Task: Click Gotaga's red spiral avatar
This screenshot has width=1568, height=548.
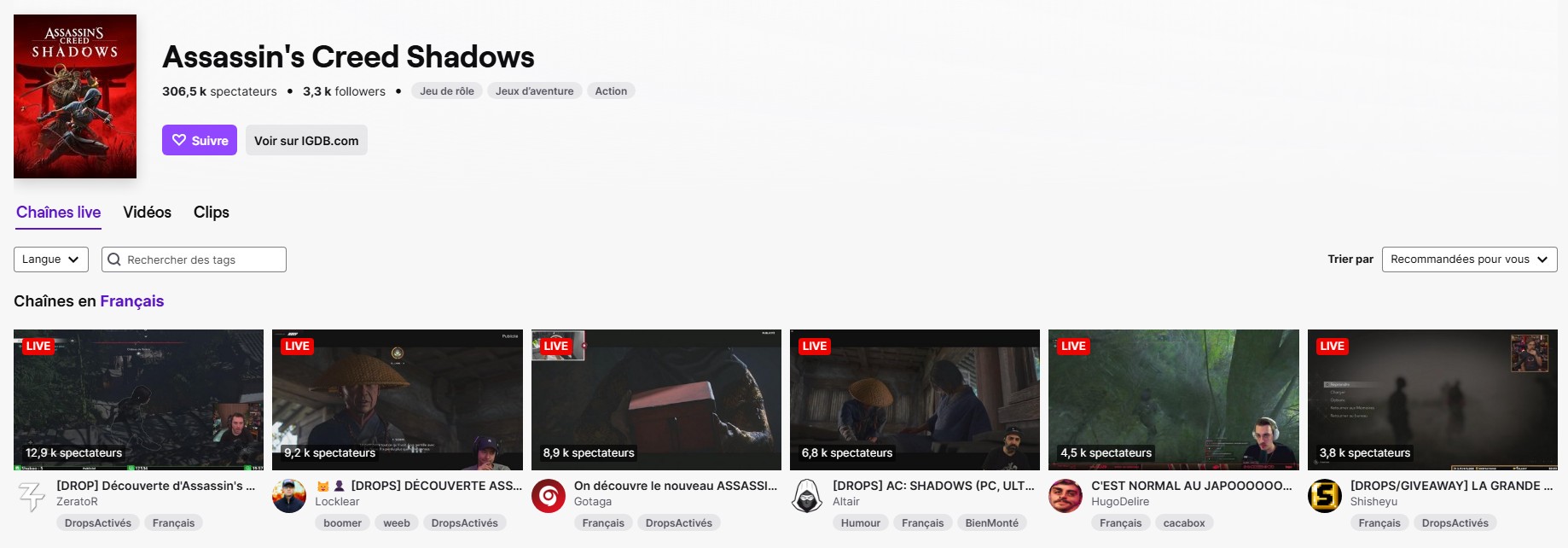Action: coord(549,496)
